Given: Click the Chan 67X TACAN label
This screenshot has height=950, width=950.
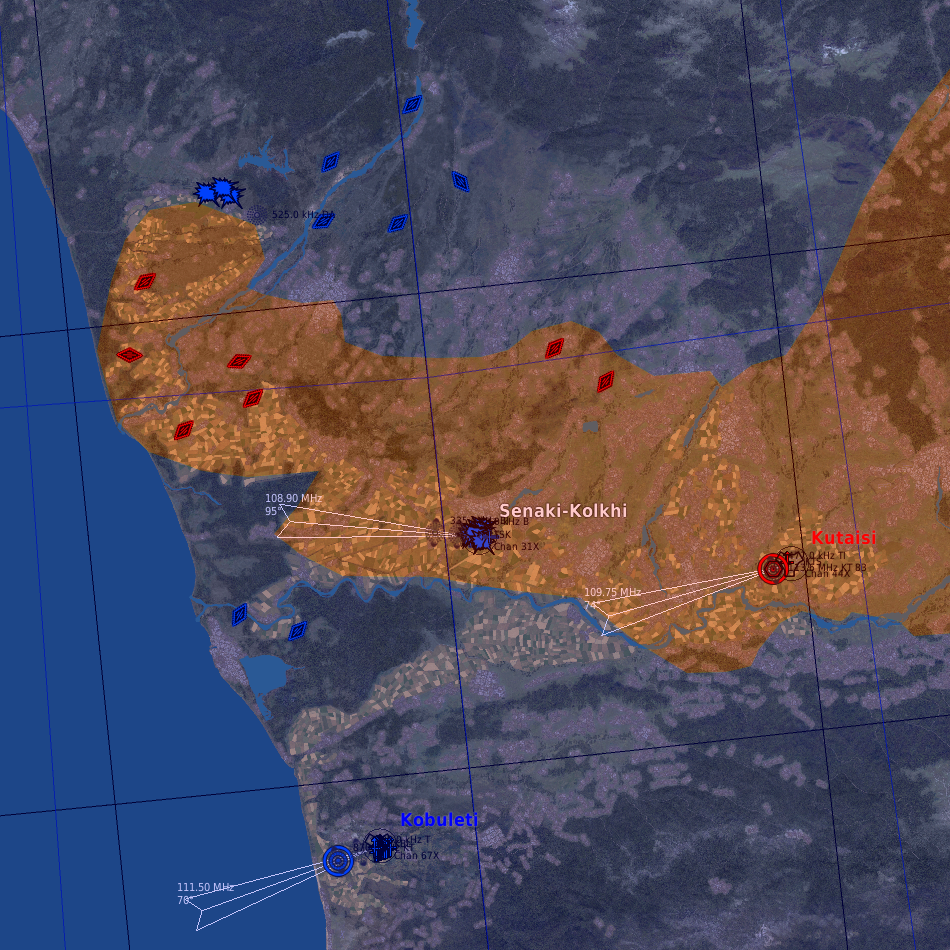Looking at the screenshot, I should (417, 855).
